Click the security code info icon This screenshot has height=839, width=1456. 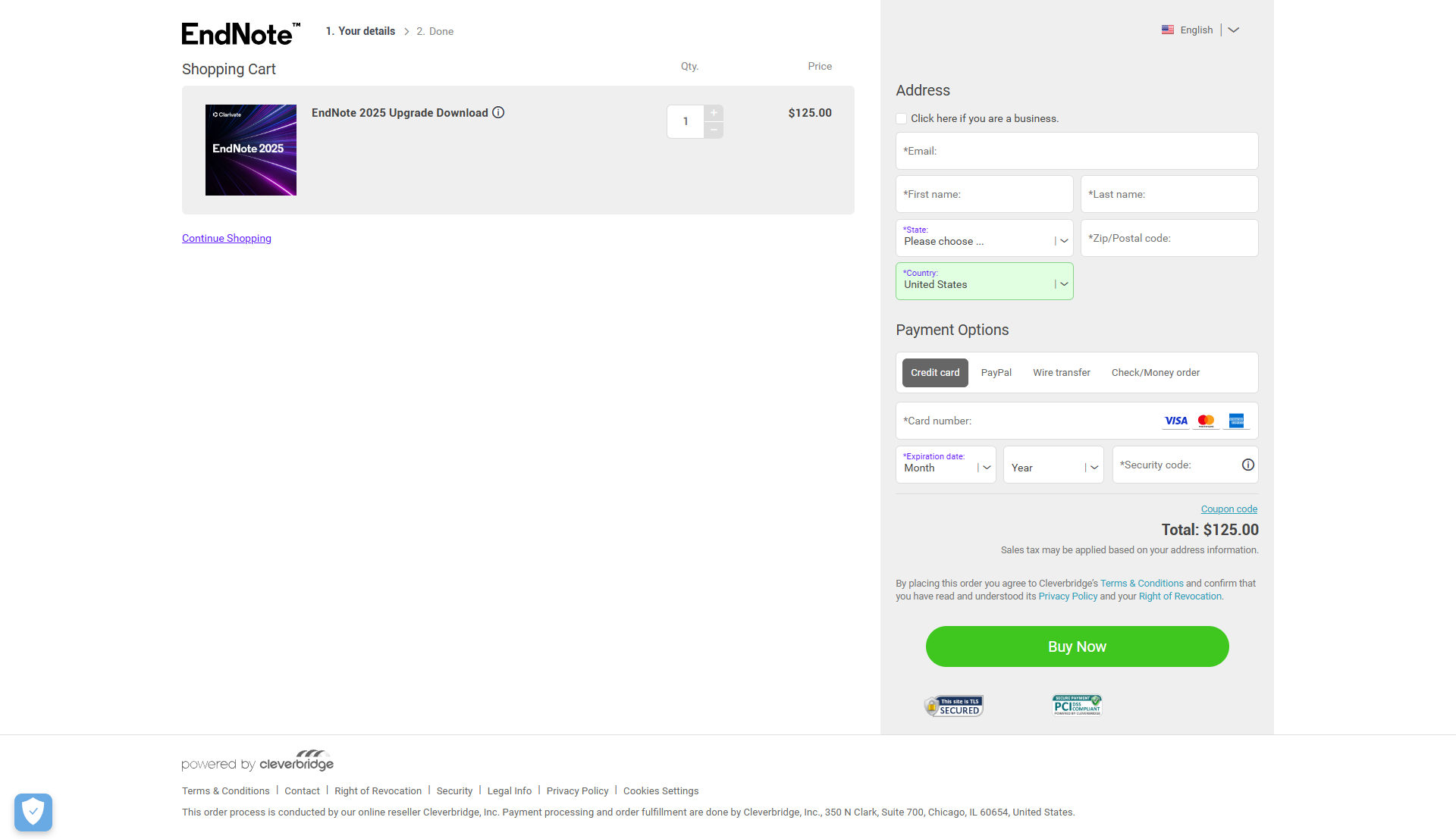click(x=1247, y=465)
